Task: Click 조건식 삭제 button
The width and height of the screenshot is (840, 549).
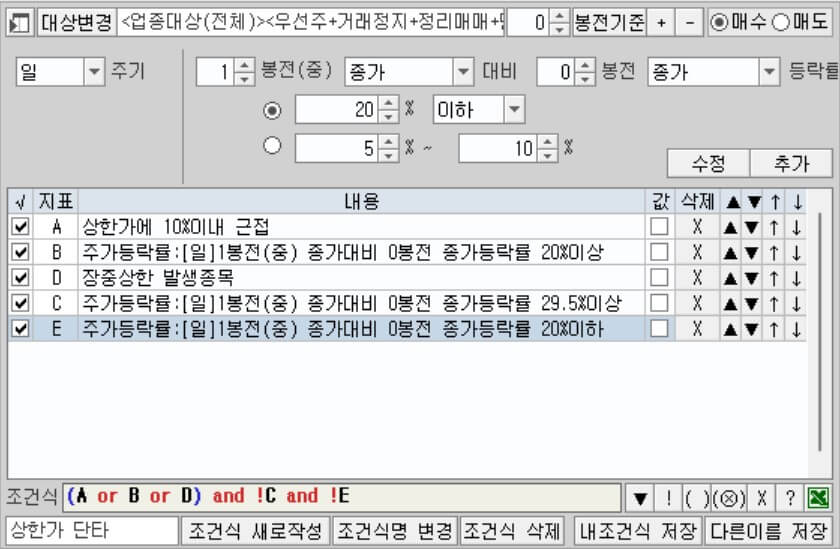Action: pos(512,531)
